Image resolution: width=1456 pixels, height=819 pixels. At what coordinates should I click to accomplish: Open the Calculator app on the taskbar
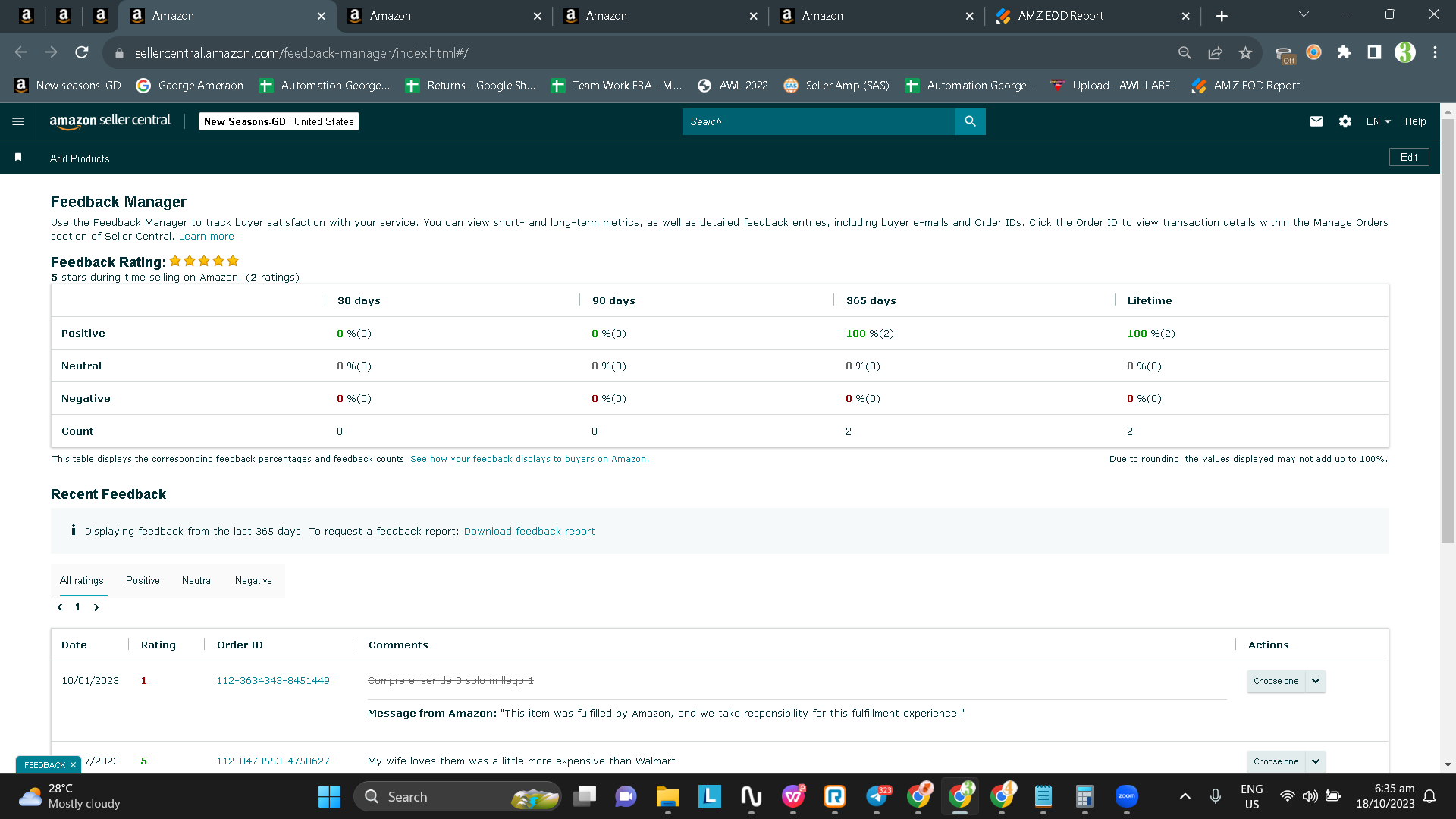[x=1084, y=796]
